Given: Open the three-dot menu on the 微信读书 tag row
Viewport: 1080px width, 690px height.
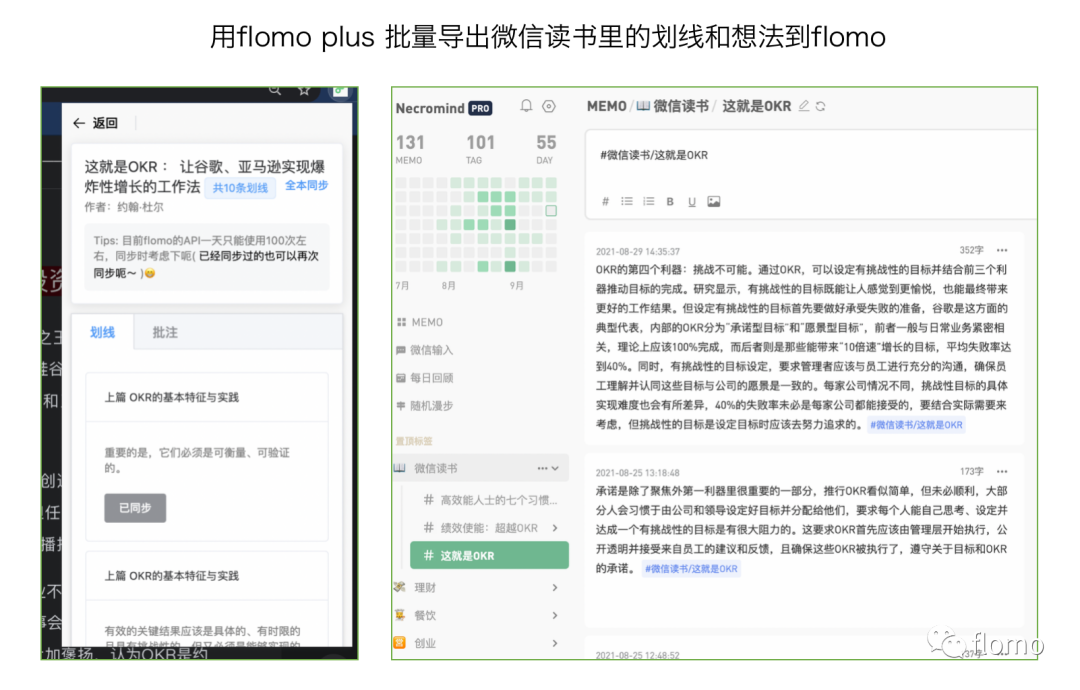Looking at the screenshot, I should pyautogui.click(x=542, y=468).
